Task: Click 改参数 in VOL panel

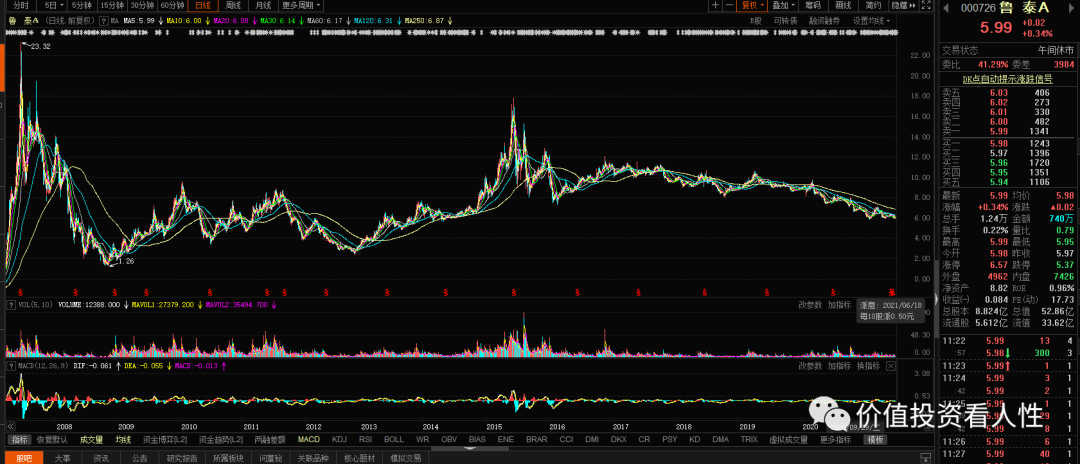Action: tap(810, 304)
